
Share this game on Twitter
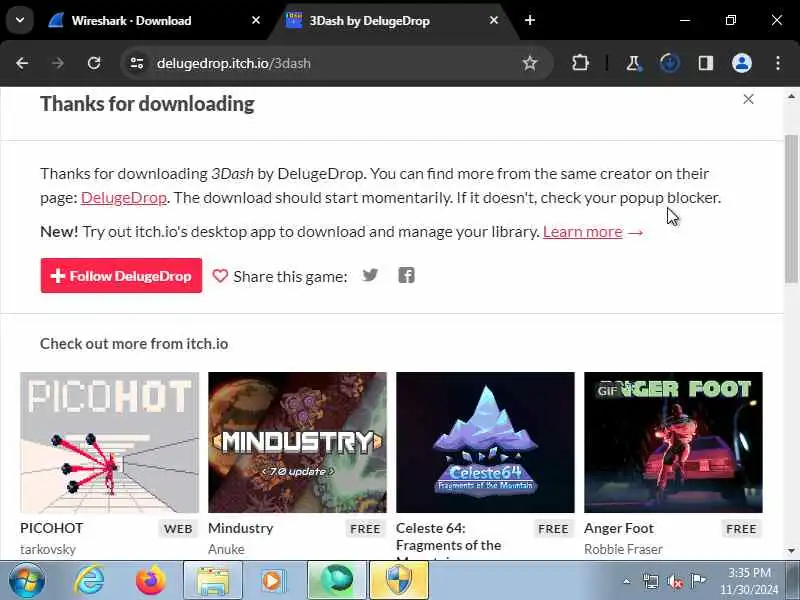pyautogui.click(x=370, y=276)
